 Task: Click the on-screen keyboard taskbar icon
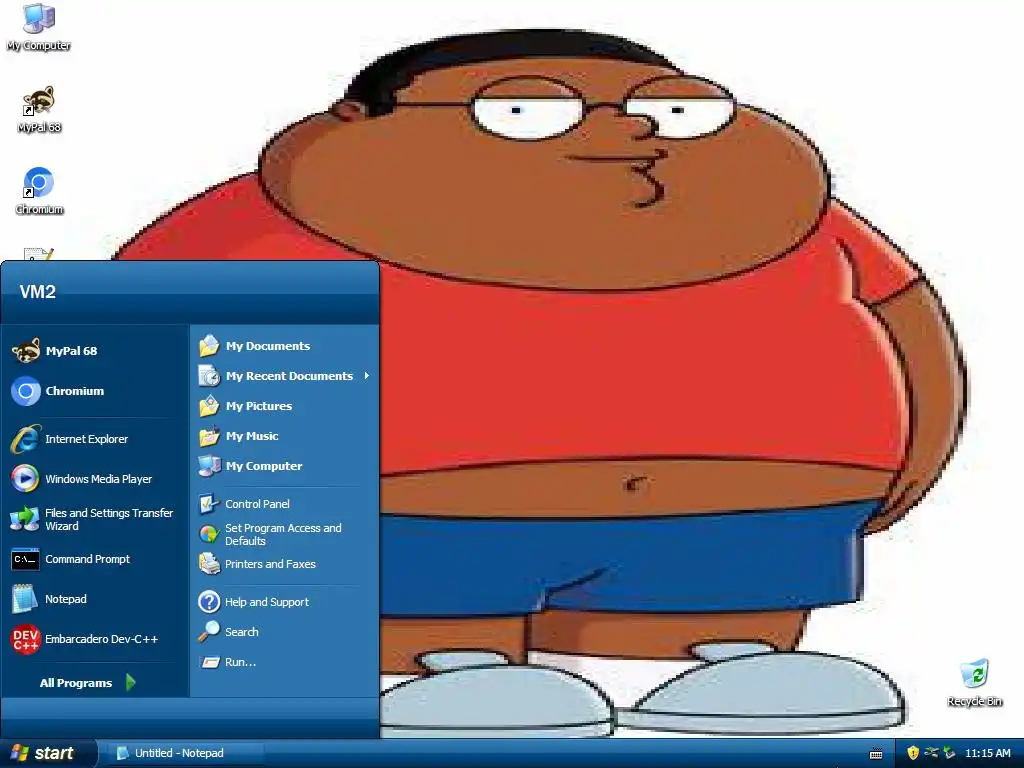876,754
